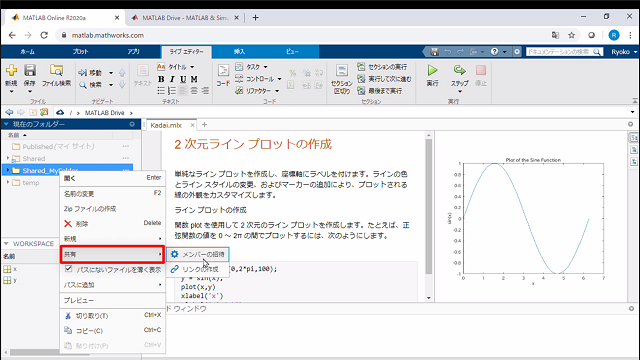Add a new editor document tab
The height and width of the screenshot is (360, 640).
[x=204, y=125]
